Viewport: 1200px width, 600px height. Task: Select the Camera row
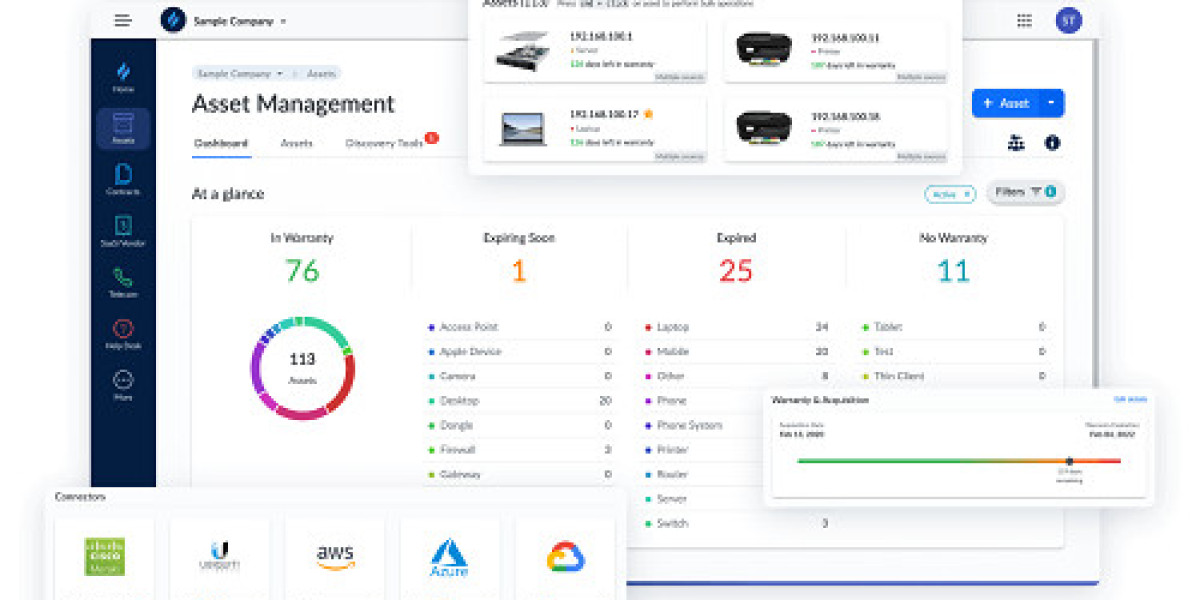(520, 377)
